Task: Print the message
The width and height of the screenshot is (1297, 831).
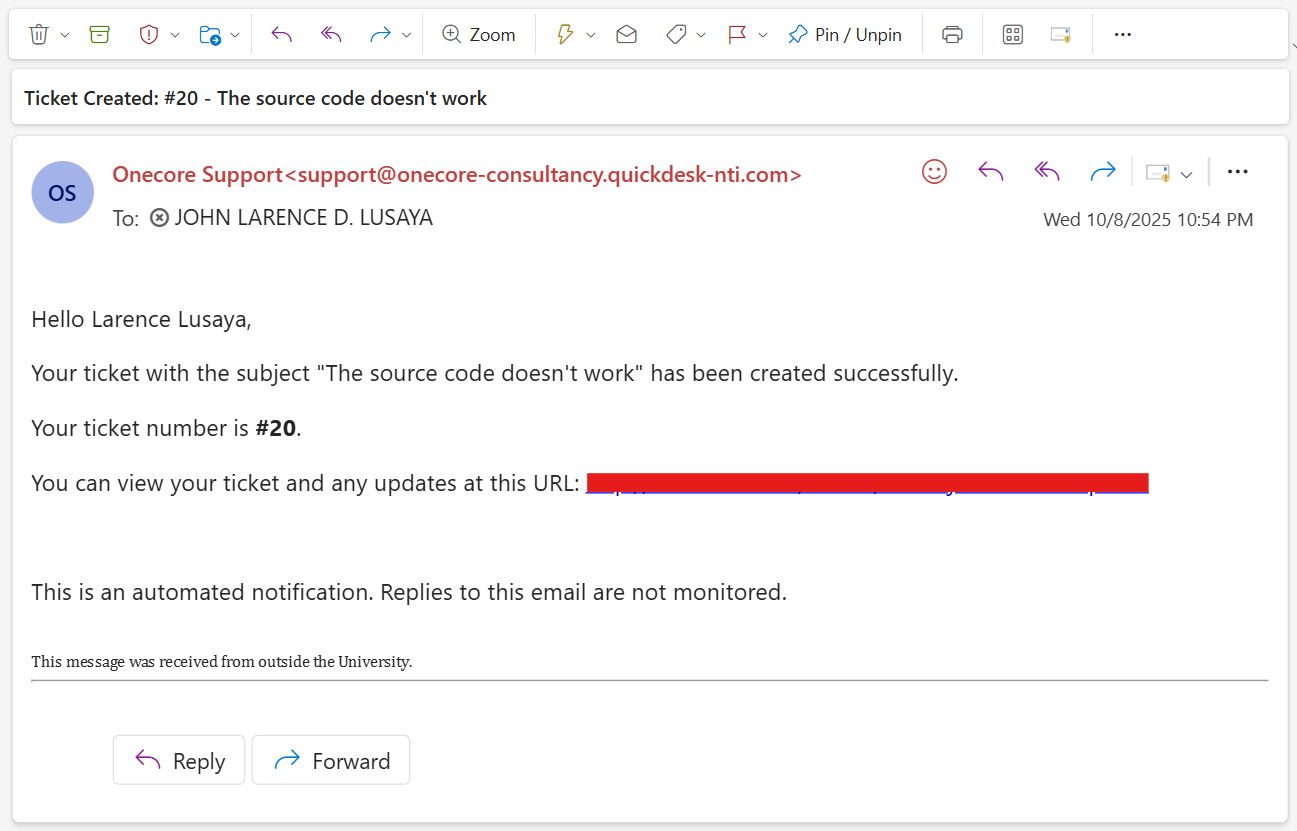Action: click(x=951, y=33)
